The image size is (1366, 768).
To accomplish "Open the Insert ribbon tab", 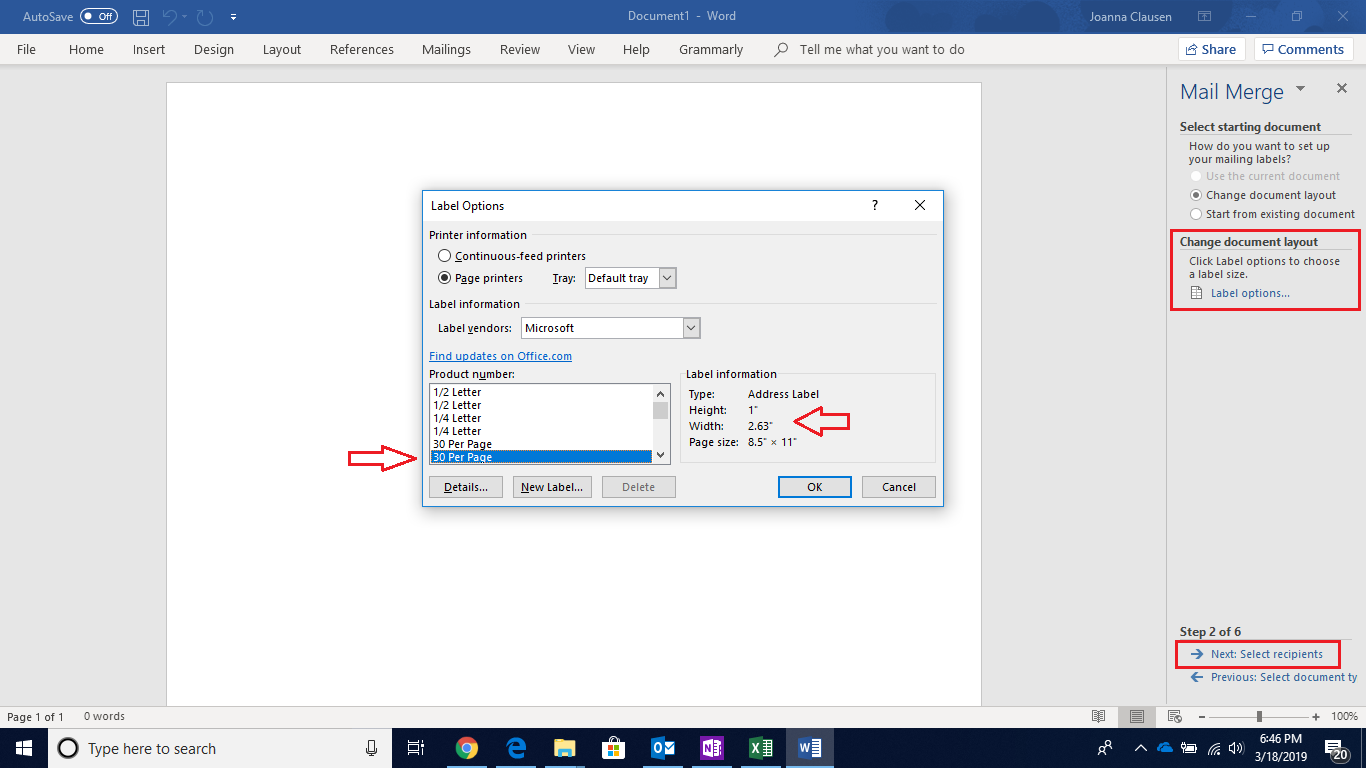I will (149, 49).
